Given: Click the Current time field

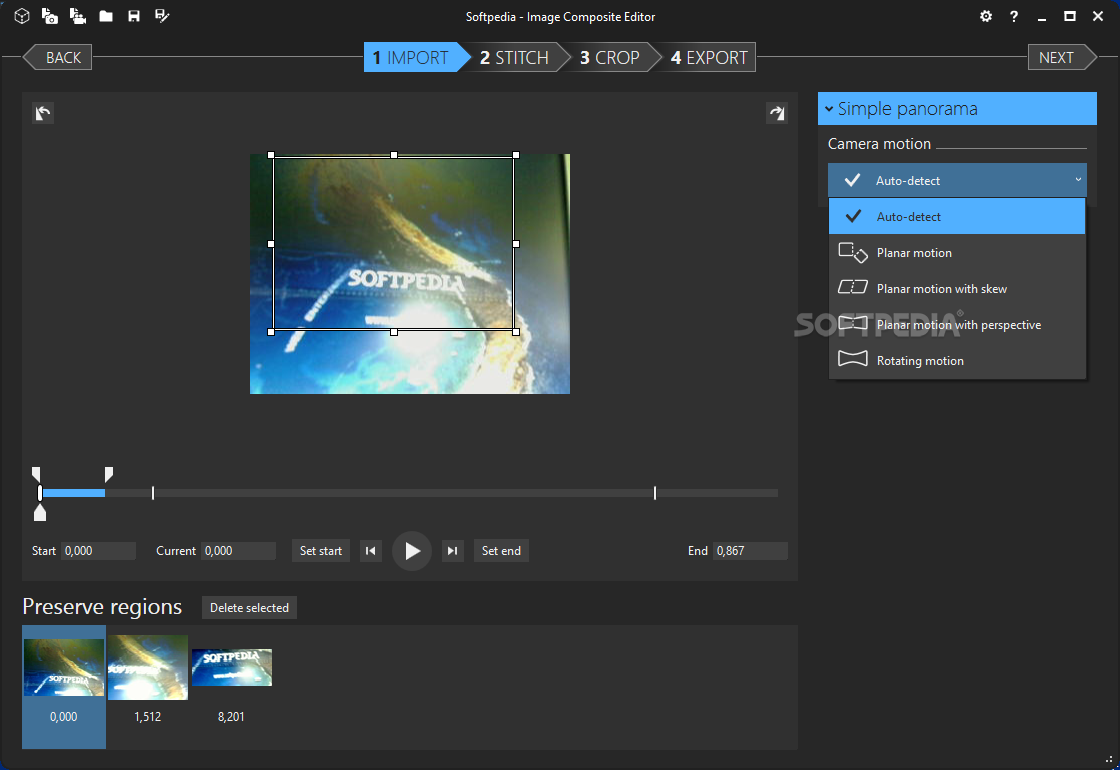Looking at the screenshot, I should point(238,551).
